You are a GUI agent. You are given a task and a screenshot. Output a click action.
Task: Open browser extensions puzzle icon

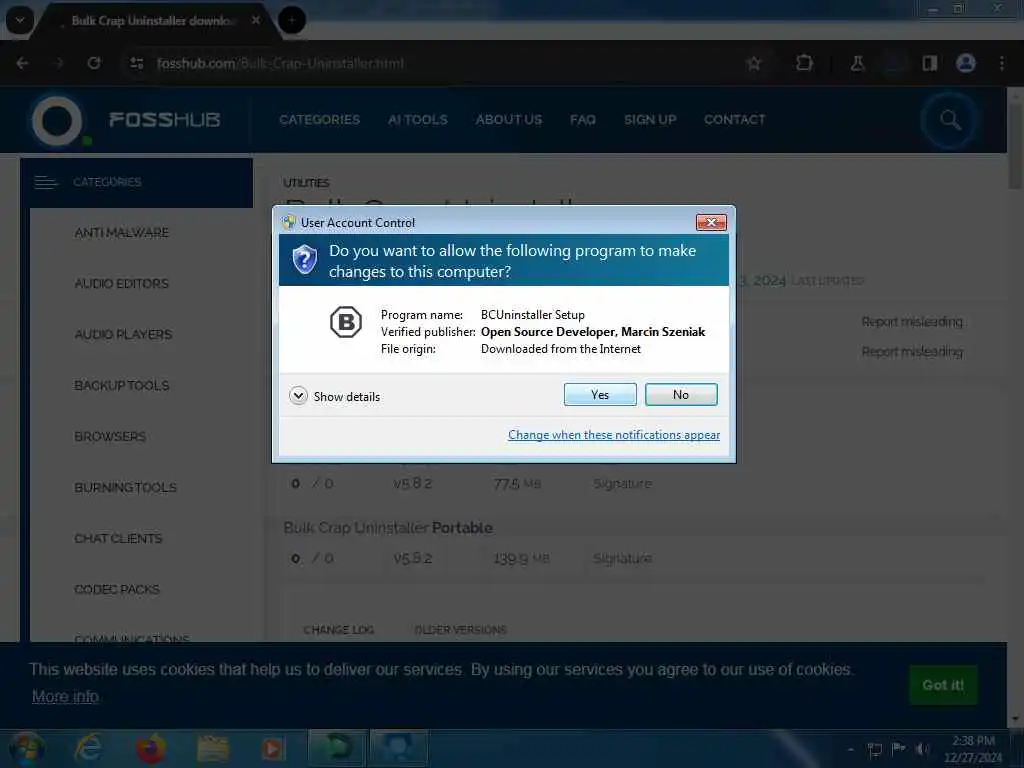pos(805,63)
